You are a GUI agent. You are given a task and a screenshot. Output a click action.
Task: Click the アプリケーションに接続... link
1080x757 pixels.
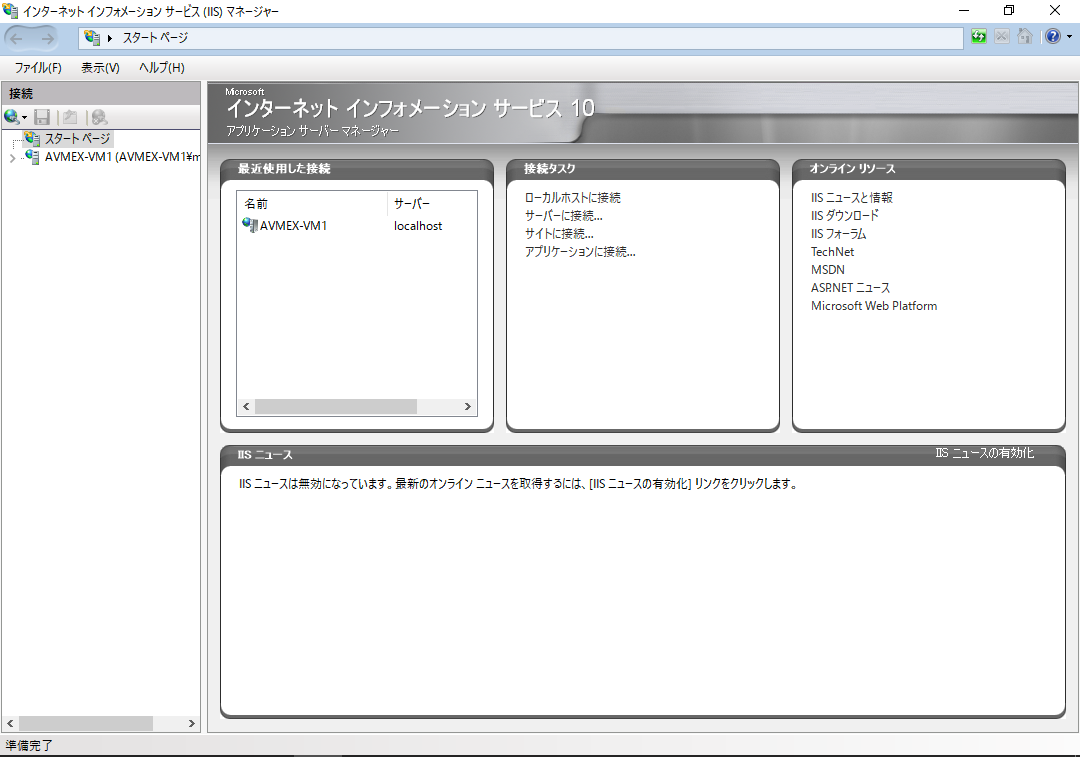[x=580, y=251]
